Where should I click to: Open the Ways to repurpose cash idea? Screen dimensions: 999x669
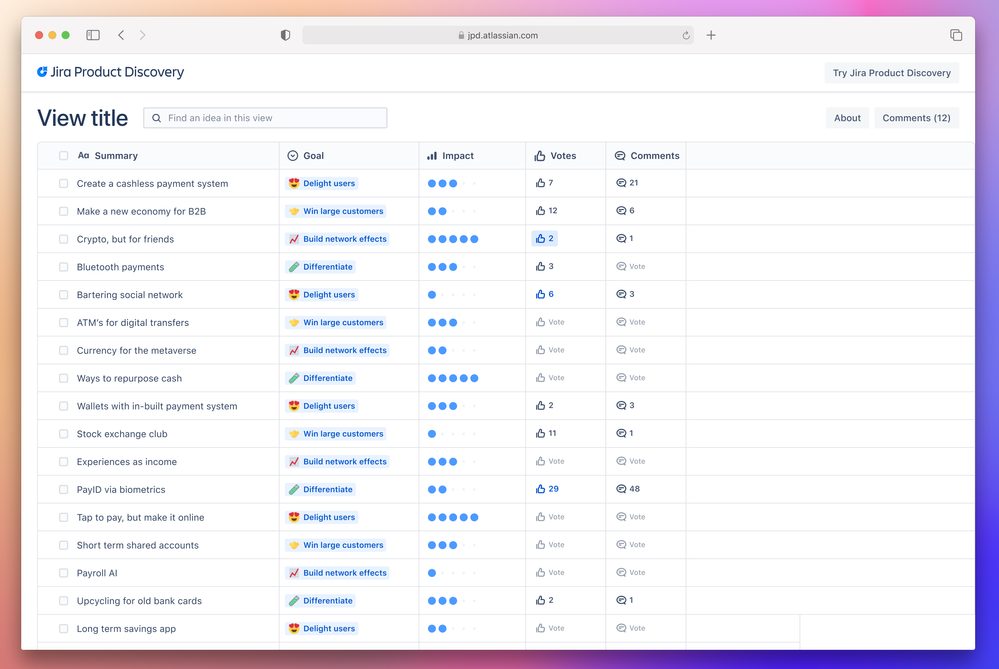[129, 378]
